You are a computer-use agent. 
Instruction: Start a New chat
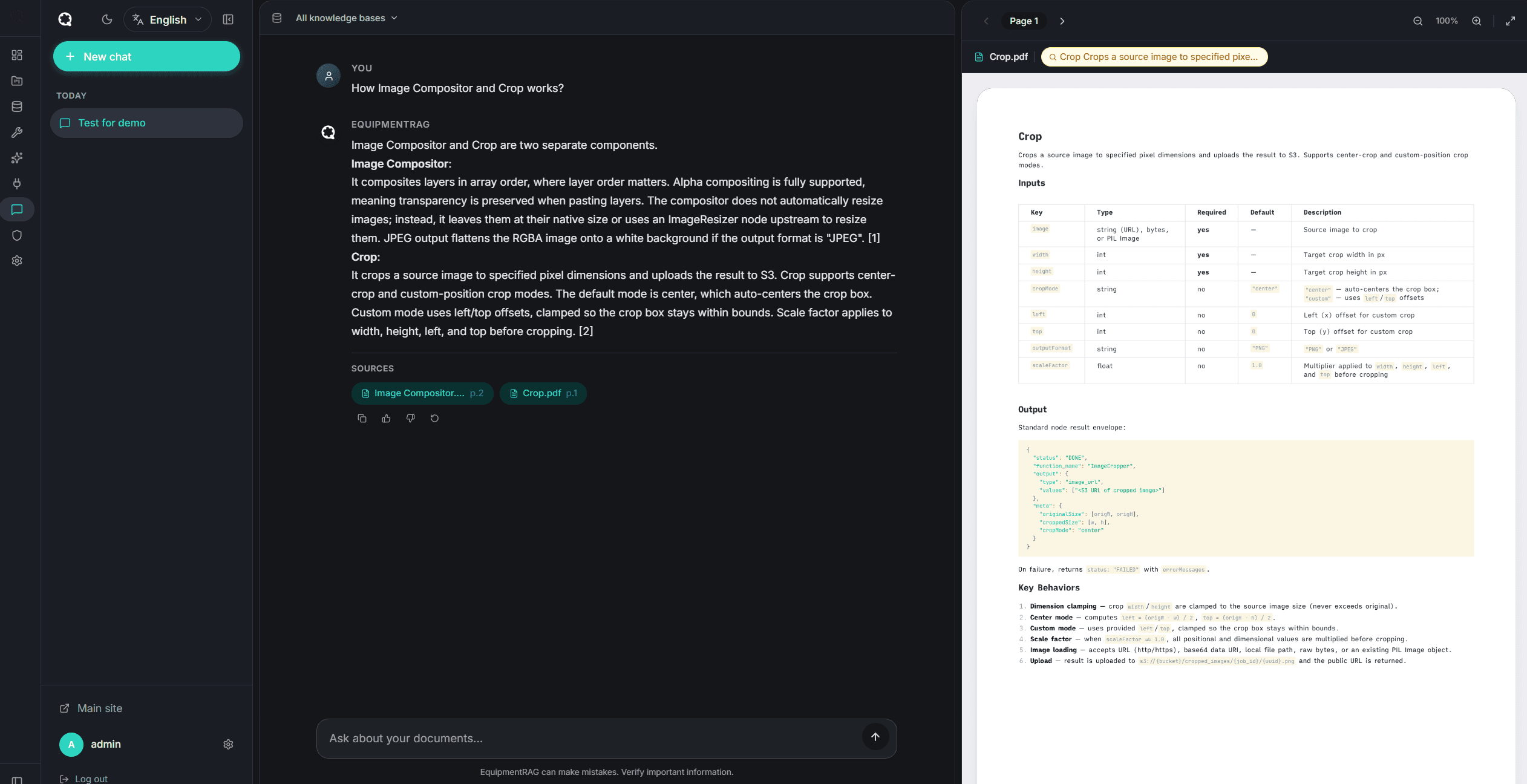point(146,56)
